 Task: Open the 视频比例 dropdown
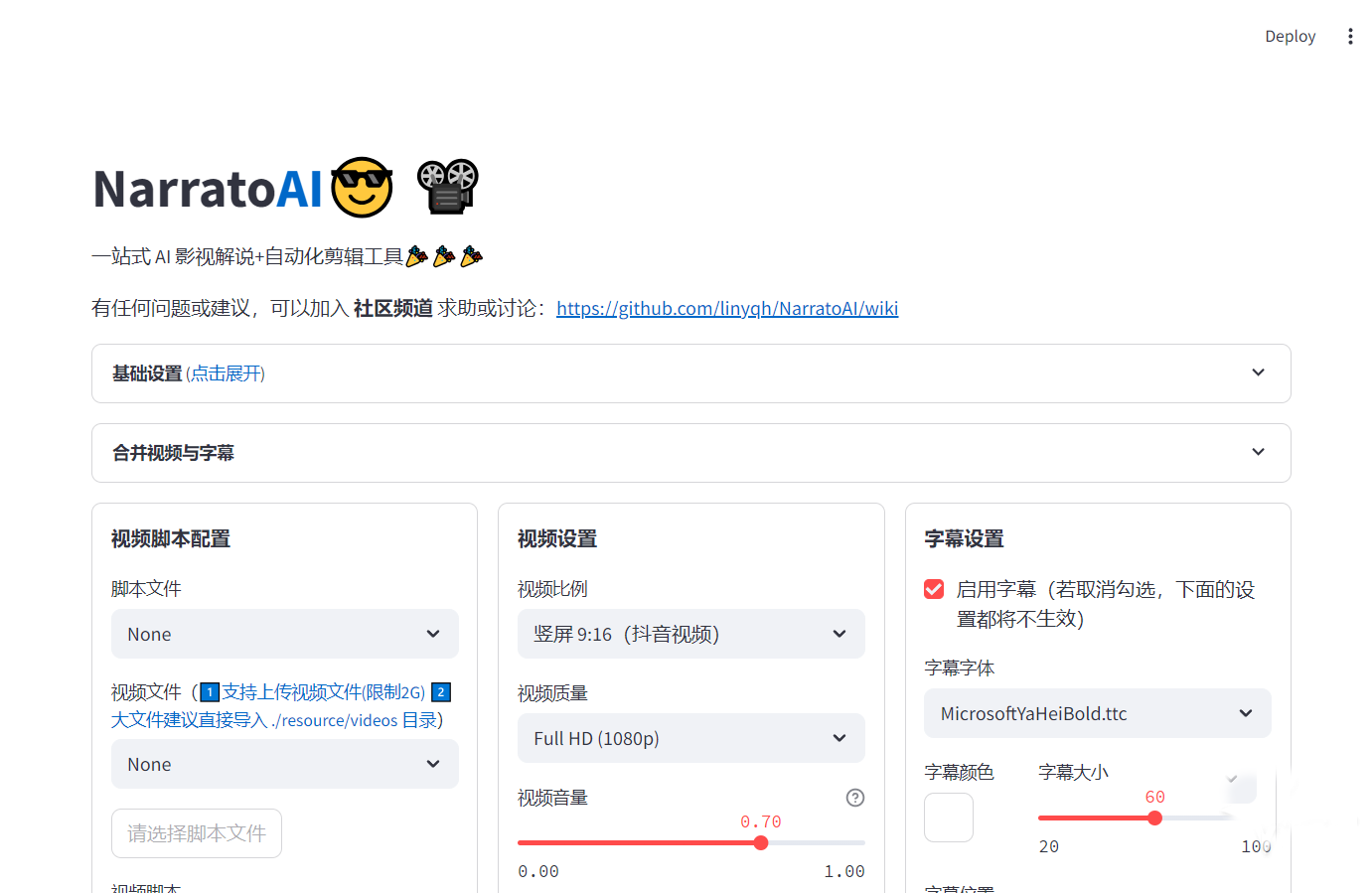[x=691, y=634]
